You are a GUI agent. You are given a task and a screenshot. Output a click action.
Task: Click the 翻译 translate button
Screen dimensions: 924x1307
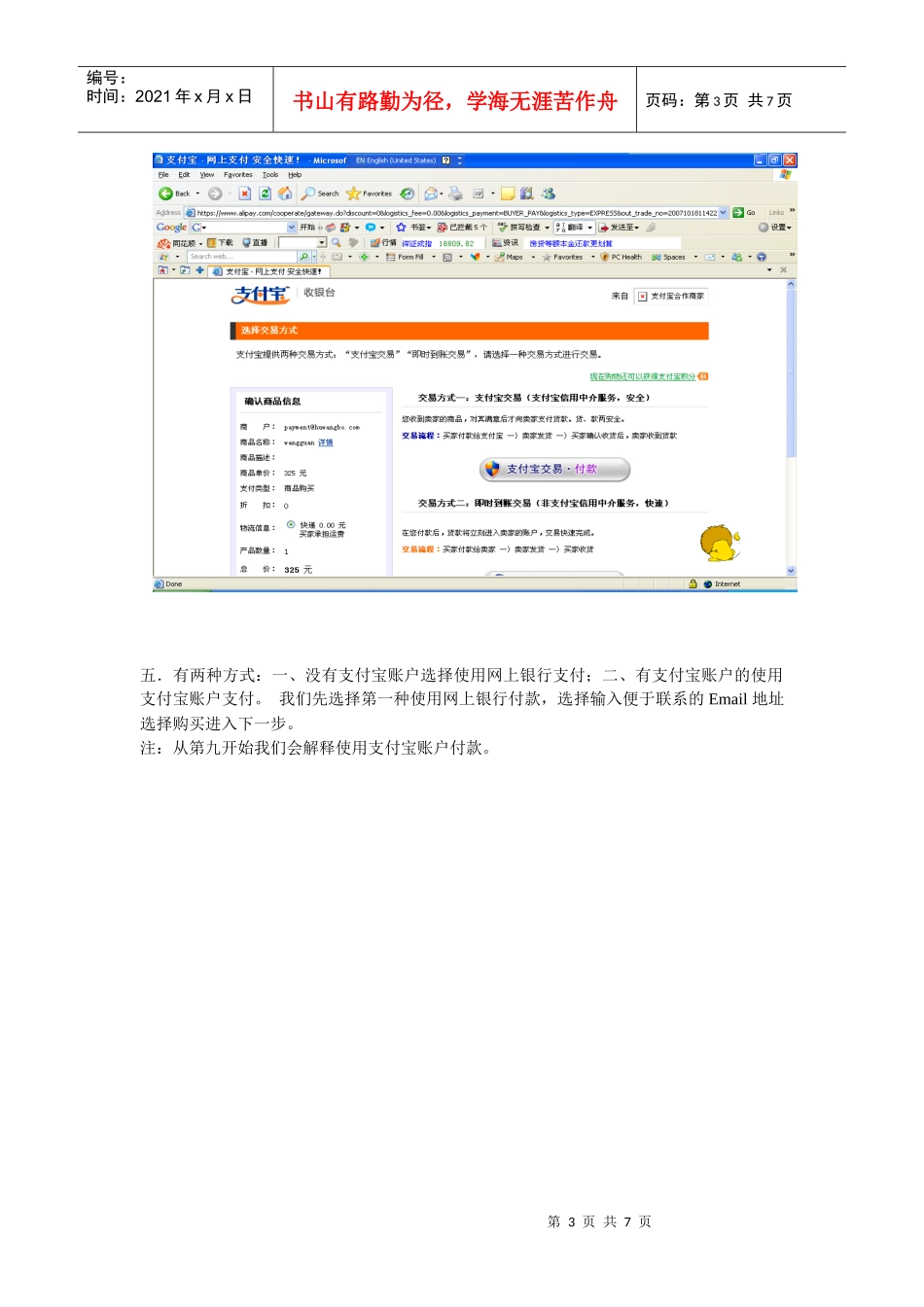570,228
